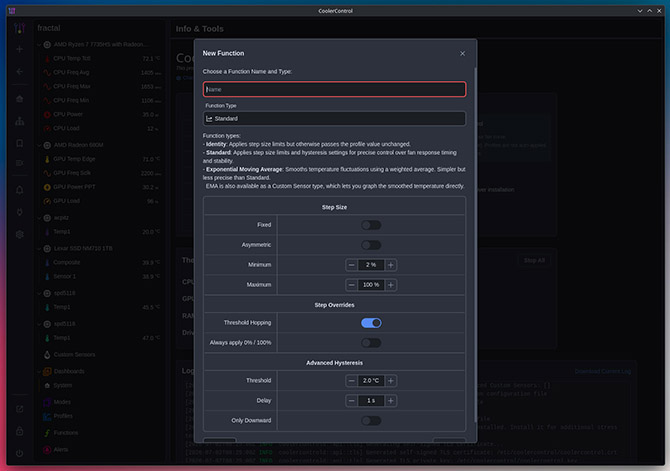
Task: Select CPU Freq Avg sensor row
Action: [x=102, y=73]
